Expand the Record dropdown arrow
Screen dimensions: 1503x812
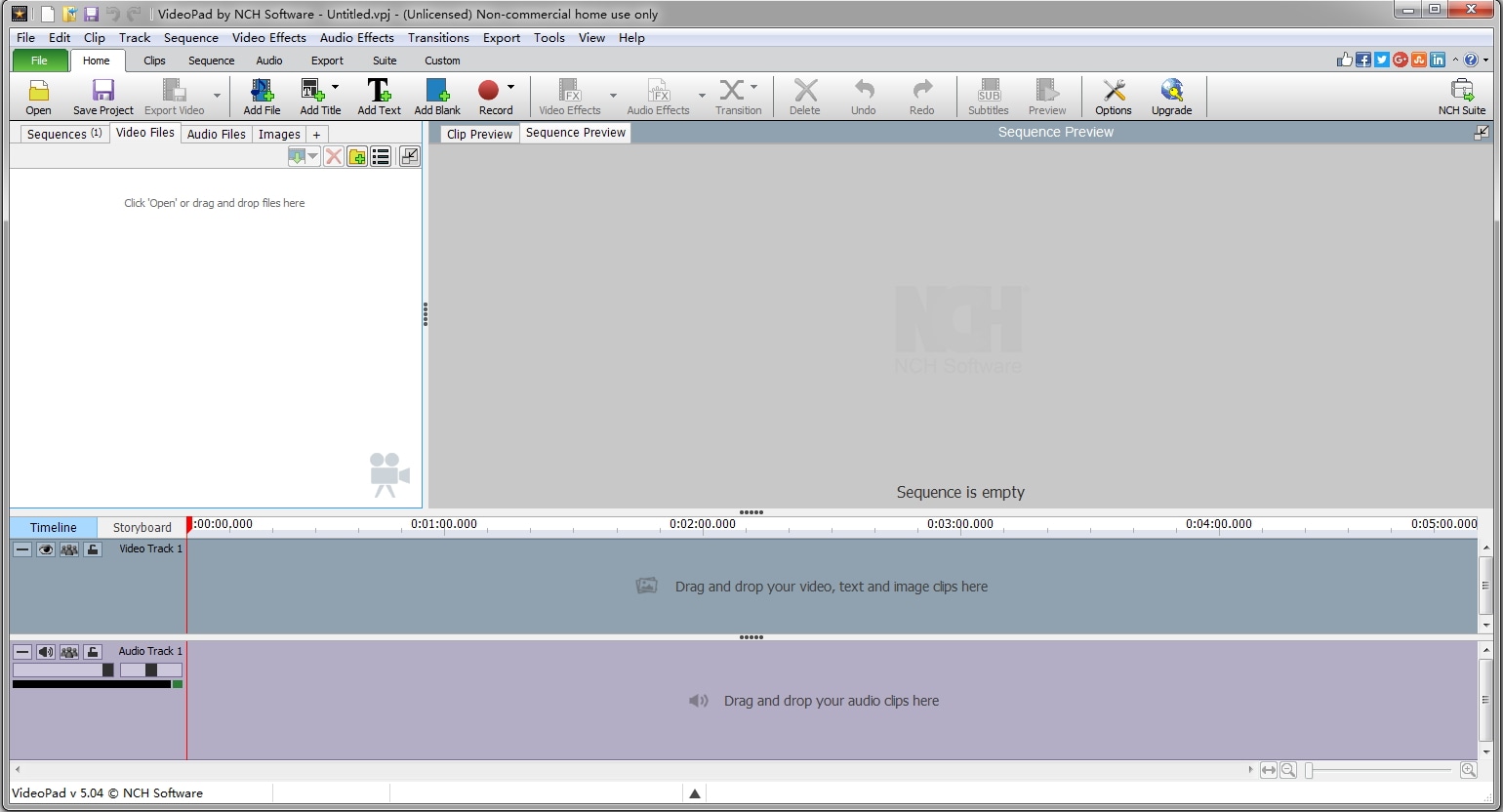[x=510, y=87]
